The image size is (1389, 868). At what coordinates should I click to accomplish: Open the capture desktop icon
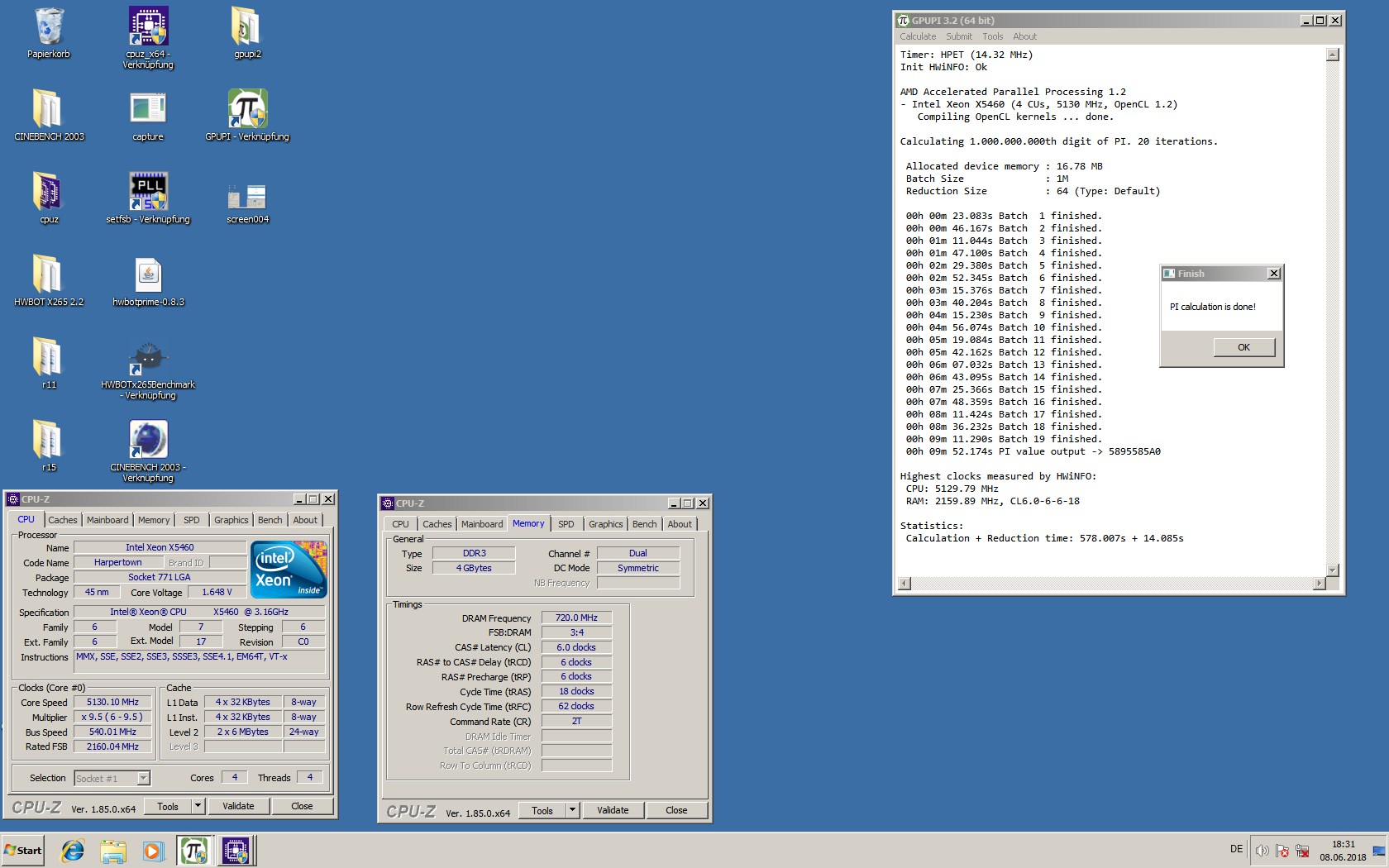click(x=148, y=116)
